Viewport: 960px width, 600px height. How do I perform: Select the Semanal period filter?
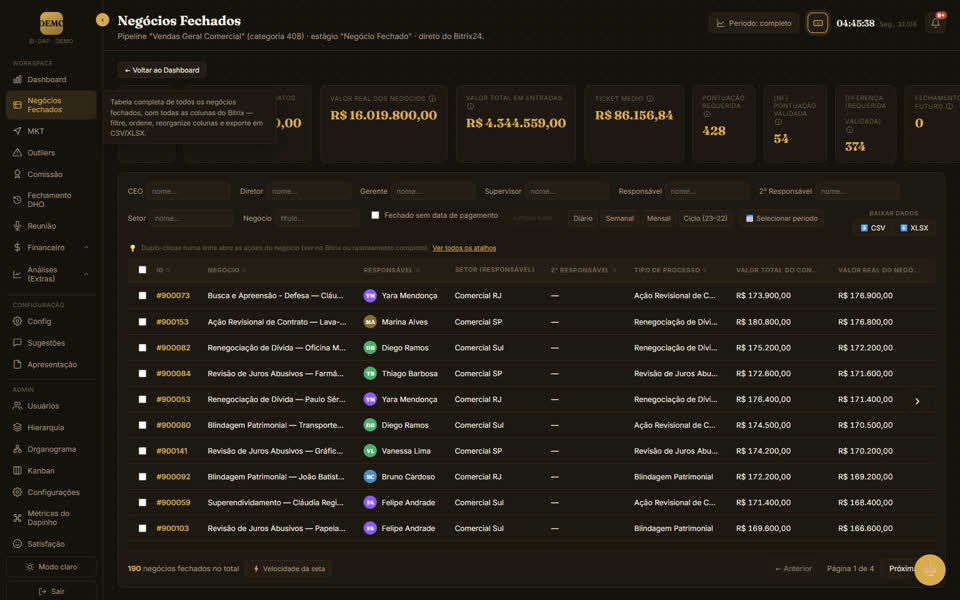point(620,219)
